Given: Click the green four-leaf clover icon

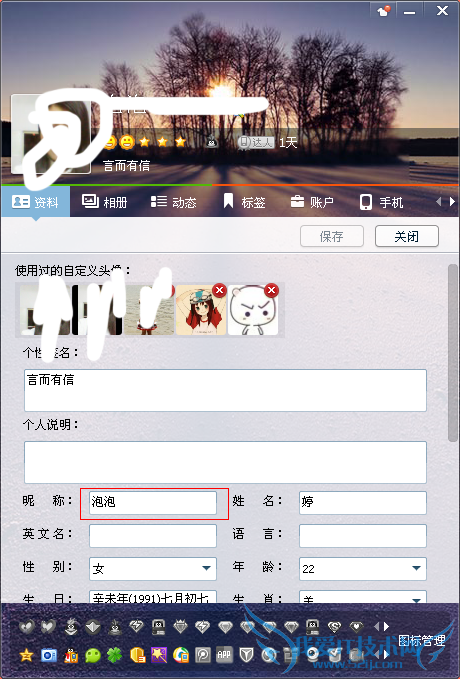Looking at the screenshot, I should coord(114,655).
